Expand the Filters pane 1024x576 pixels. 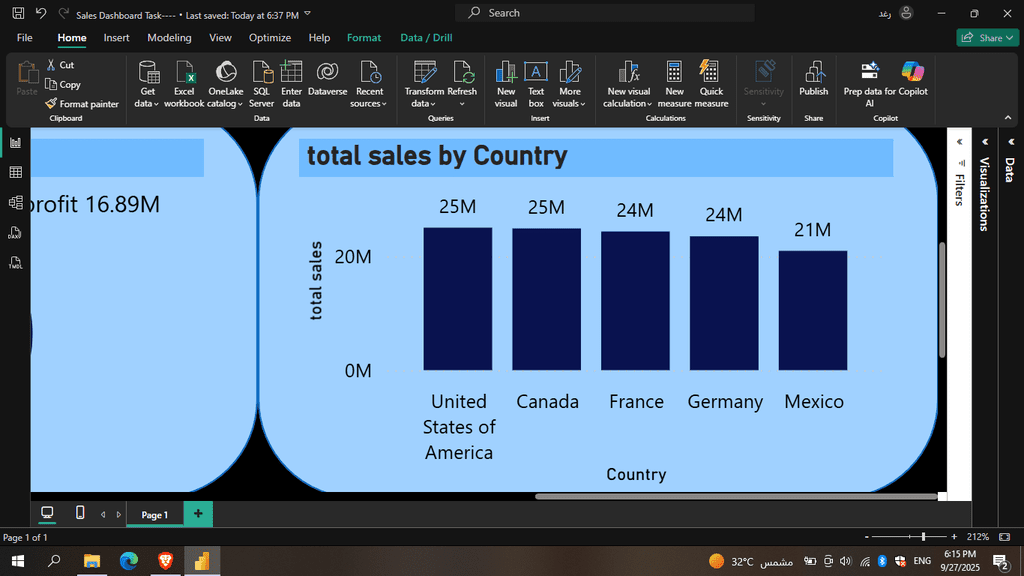tap(959, 142)
